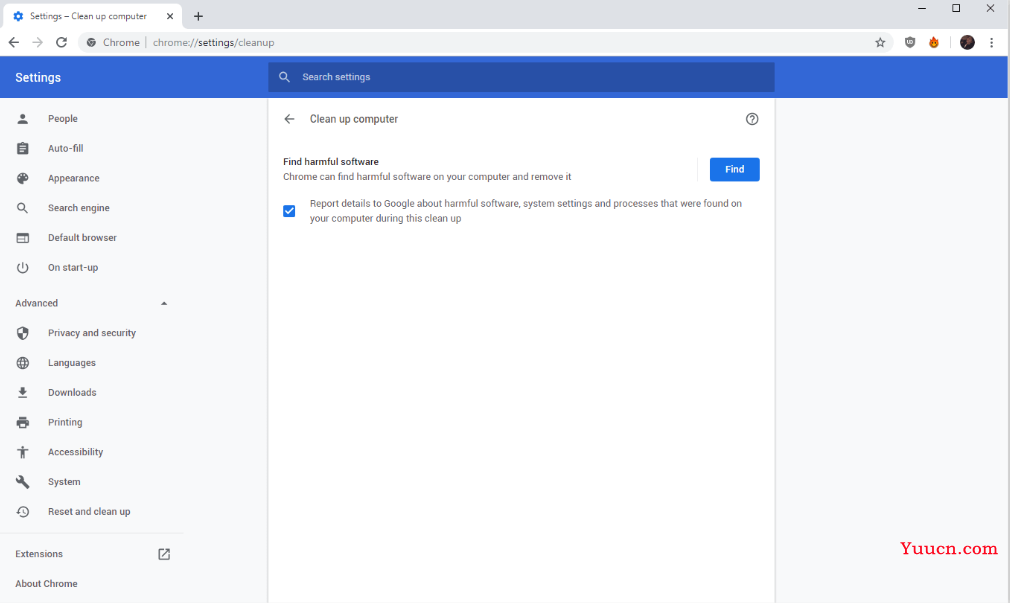
Task: Click the browser forward arrow
Action: pos(37,43)
